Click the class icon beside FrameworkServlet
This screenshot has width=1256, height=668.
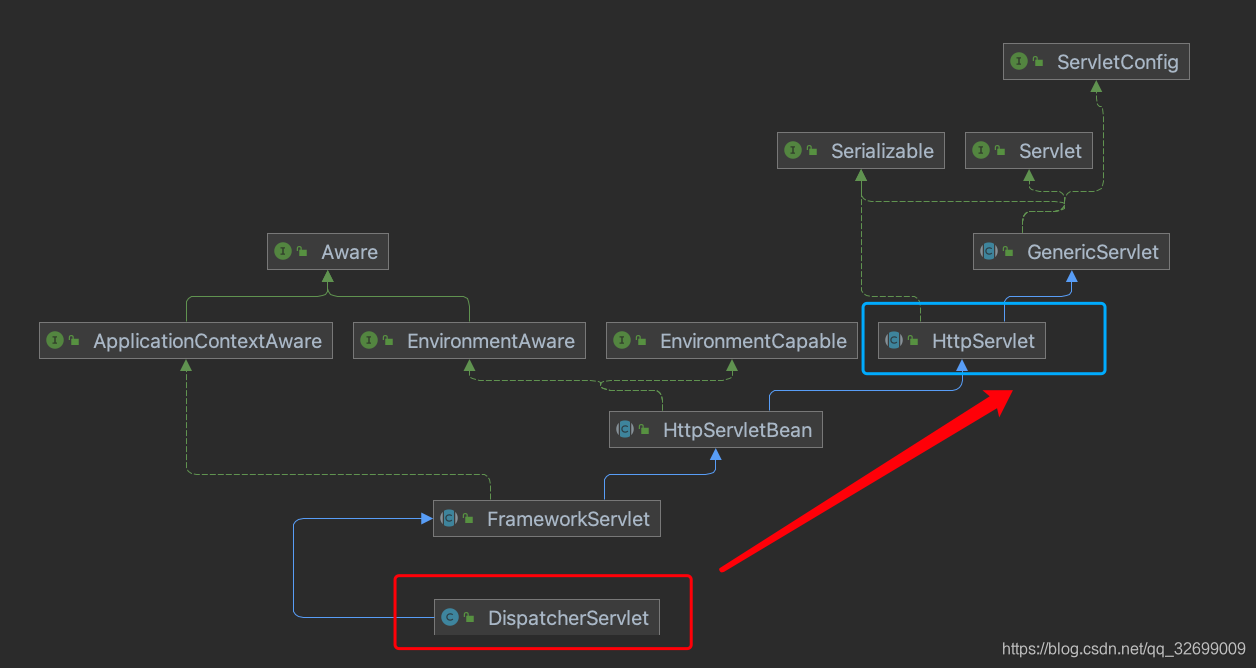point(448,518)
